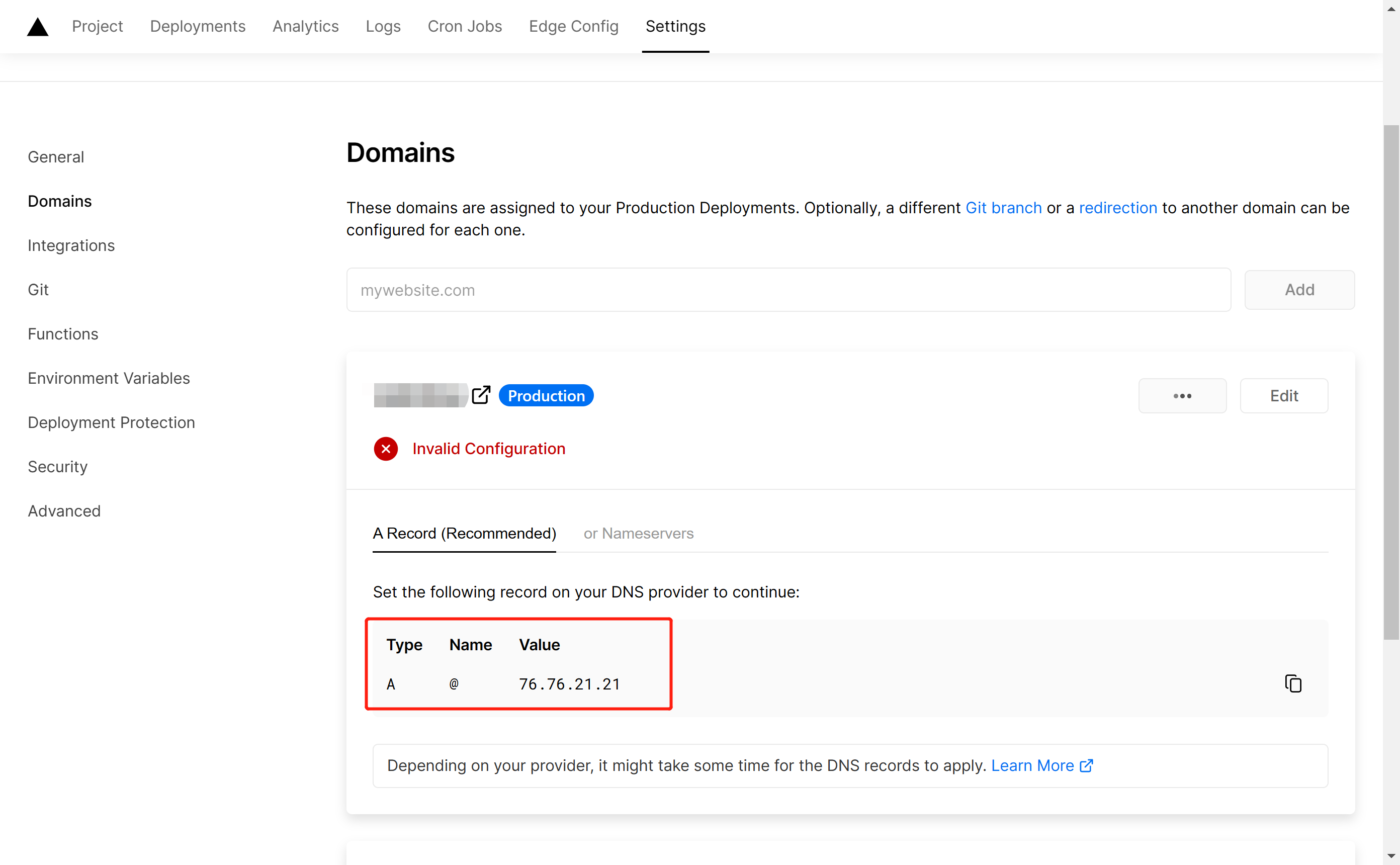Open the three-dots domain options menu
The height and width of the screenshot is (865, 1400).
coord(1182,395)
